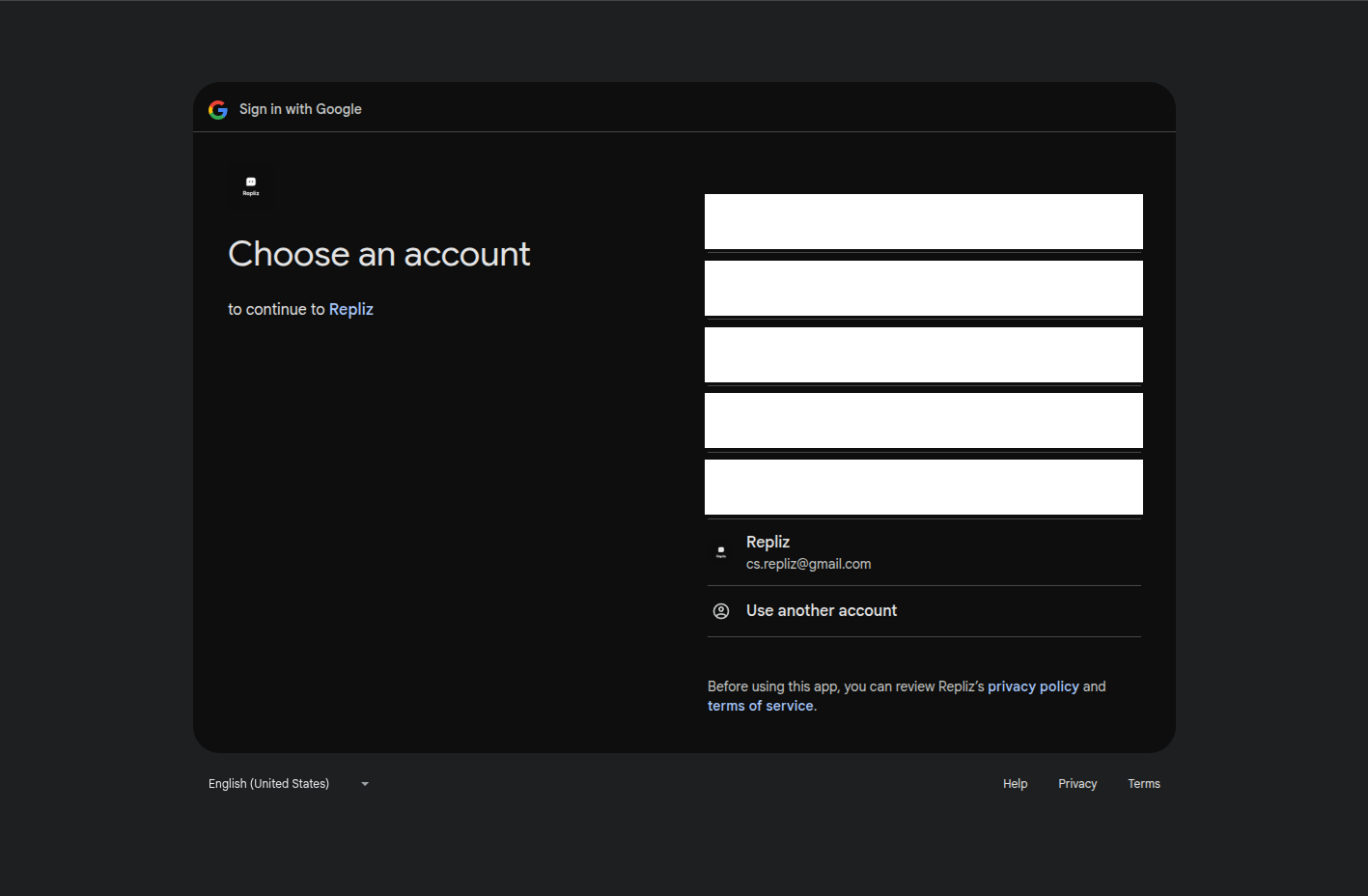Select the fourth blank account entry
1368x896 pixels.
(x=923, y=420)
